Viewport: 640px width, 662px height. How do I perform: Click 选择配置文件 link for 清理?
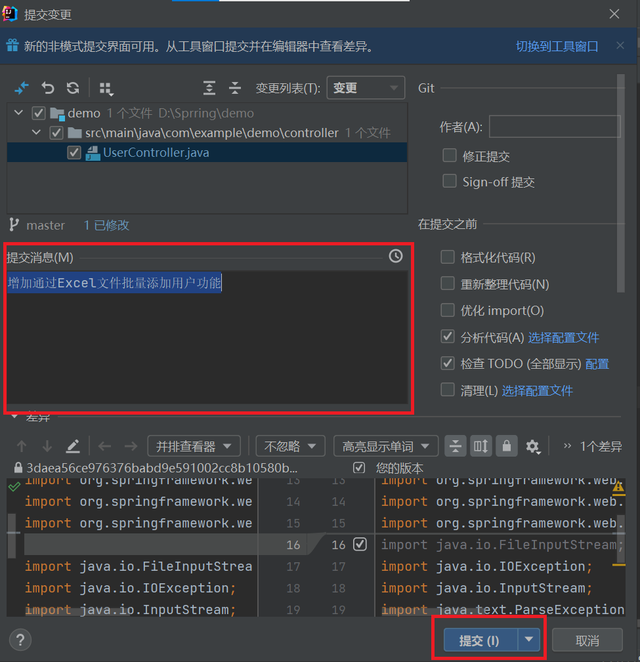tap(537, 391)
